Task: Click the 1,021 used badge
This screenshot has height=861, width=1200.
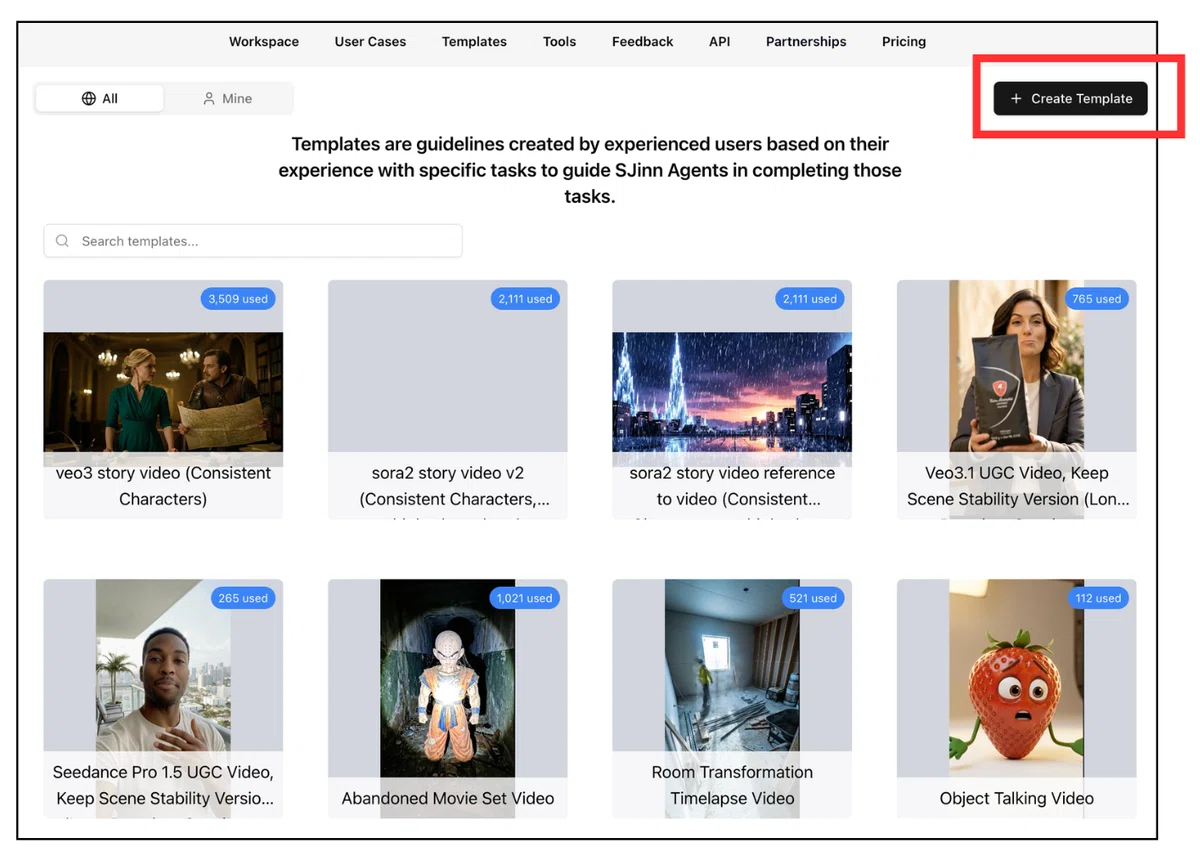Action: pyautogui.click(x=524, y=598)
